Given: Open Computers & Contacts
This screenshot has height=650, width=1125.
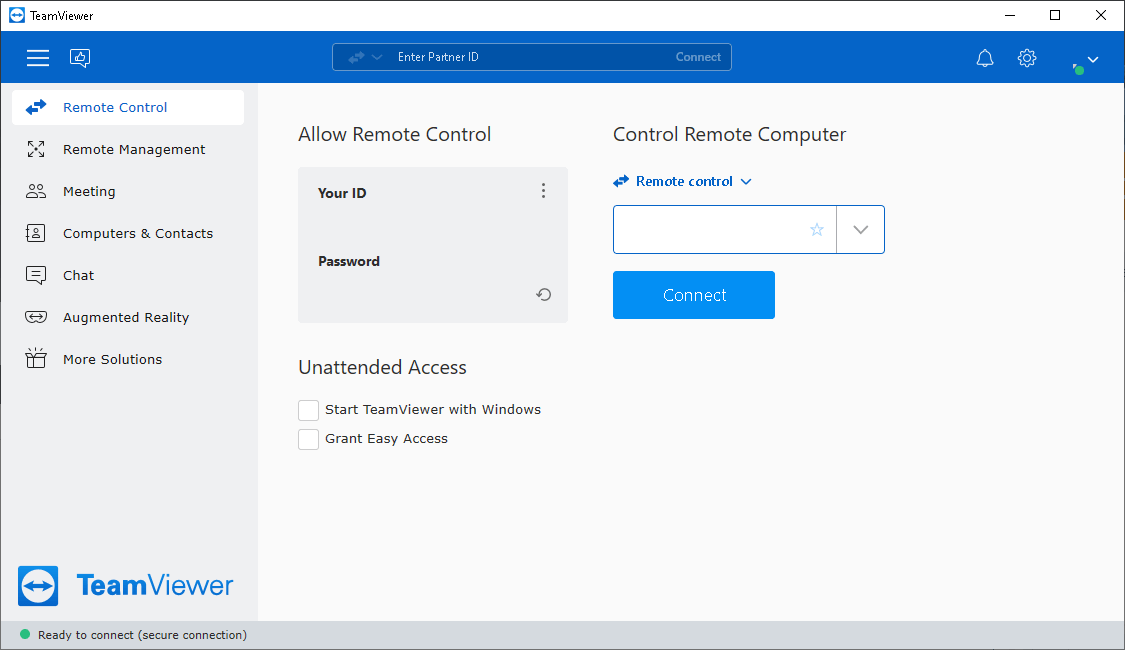Looking at the screenshot, I should click(x=128, y=233).
